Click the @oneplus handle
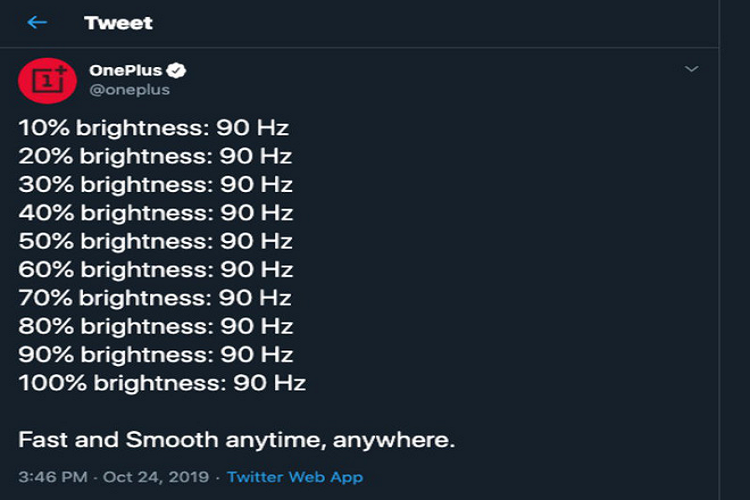The width and height of the screenshot is (750, 500). point(129,89)
